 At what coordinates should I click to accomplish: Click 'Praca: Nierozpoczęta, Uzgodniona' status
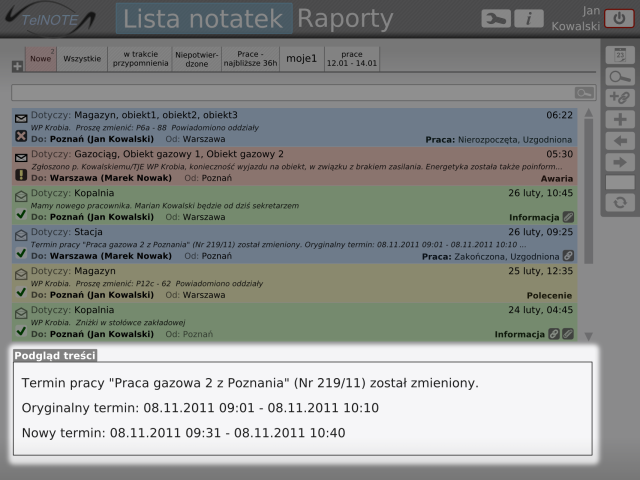499,140
